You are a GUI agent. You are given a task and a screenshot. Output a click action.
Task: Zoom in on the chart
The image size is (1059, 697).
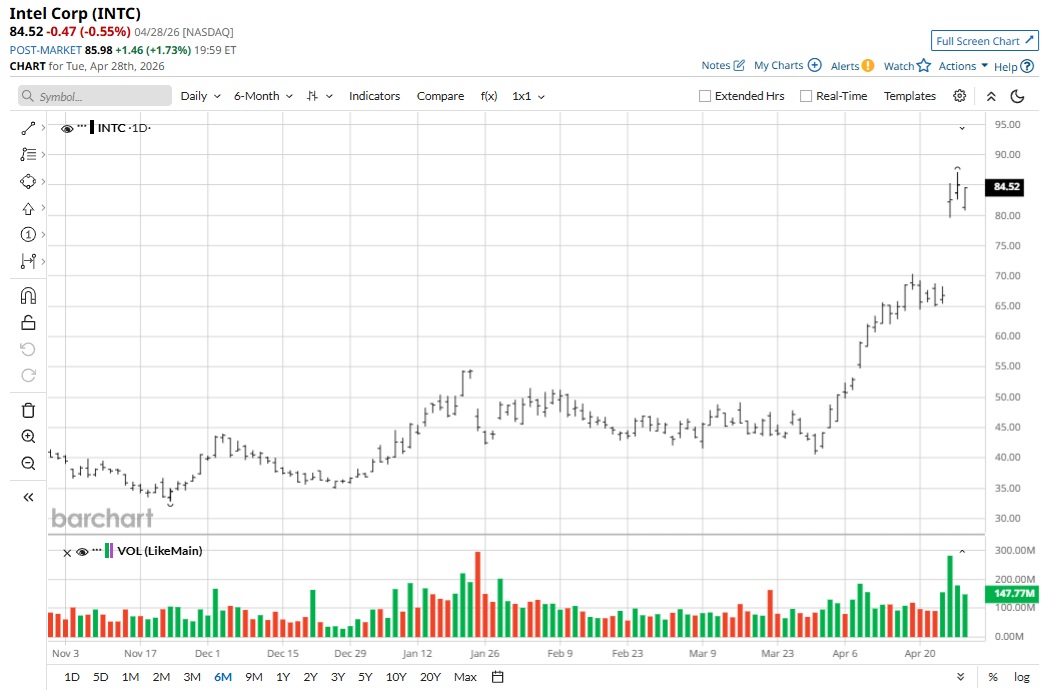pos(28,436)
